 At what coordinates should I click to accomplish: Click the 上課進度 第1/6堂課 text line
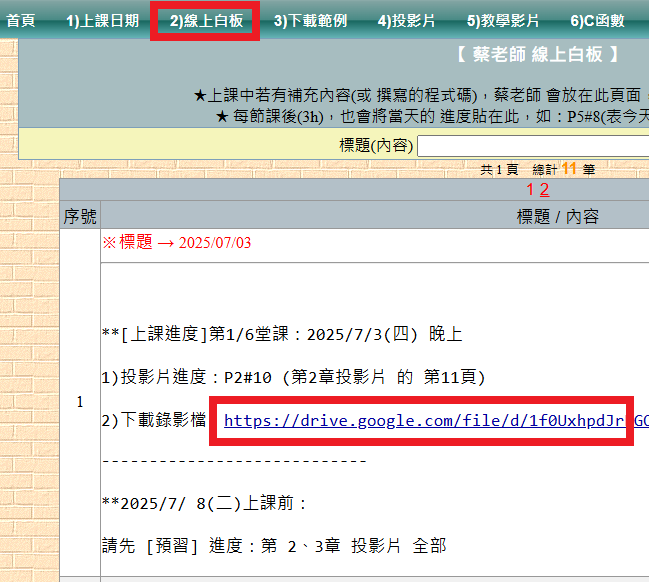coord(282,335)
